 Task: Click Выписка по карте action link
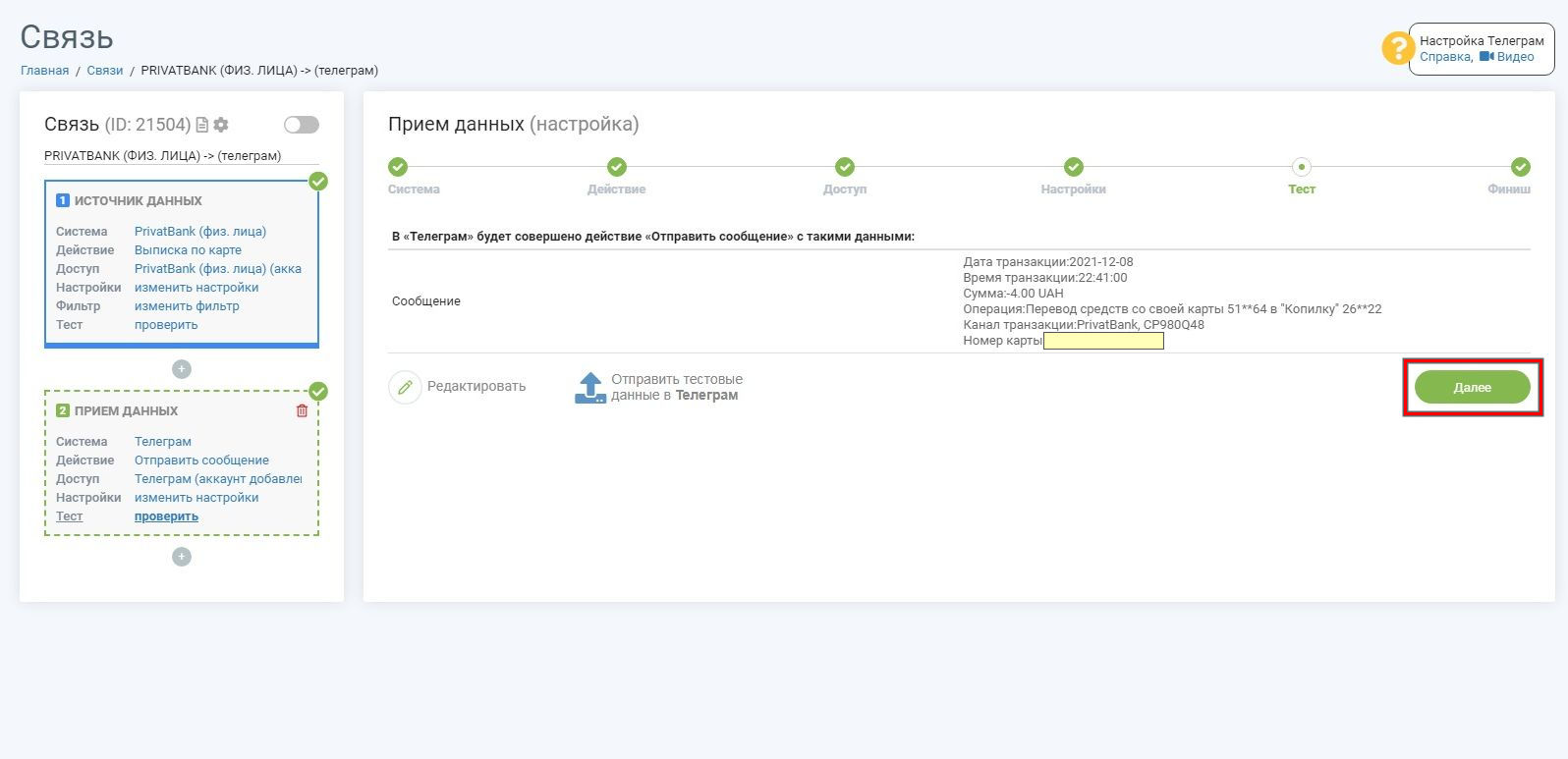(188, 250)
